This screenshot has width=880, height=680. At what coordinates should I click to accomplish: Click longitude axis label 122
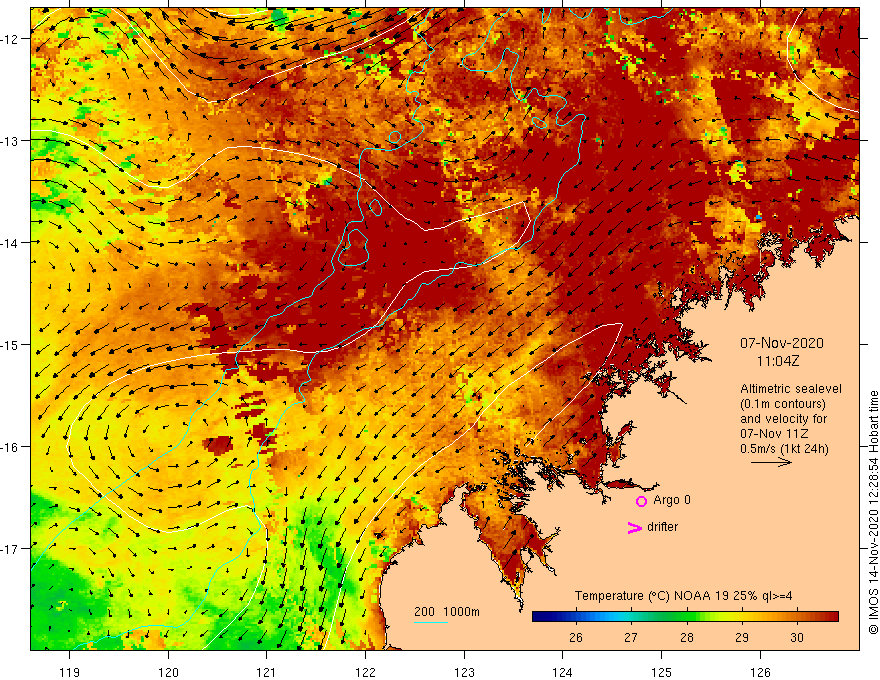click(365, 672)
